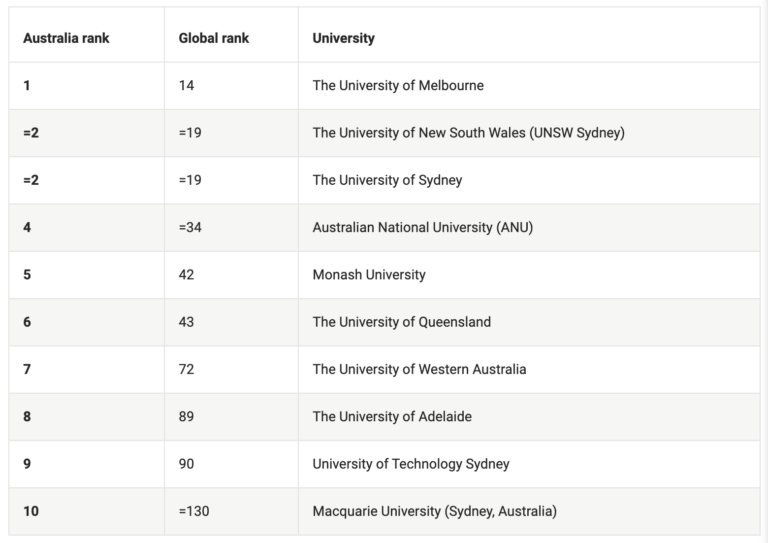Select The University of Sydney cell
The image size is (768, 543).
pyautogui.click(x=387, y=181)
